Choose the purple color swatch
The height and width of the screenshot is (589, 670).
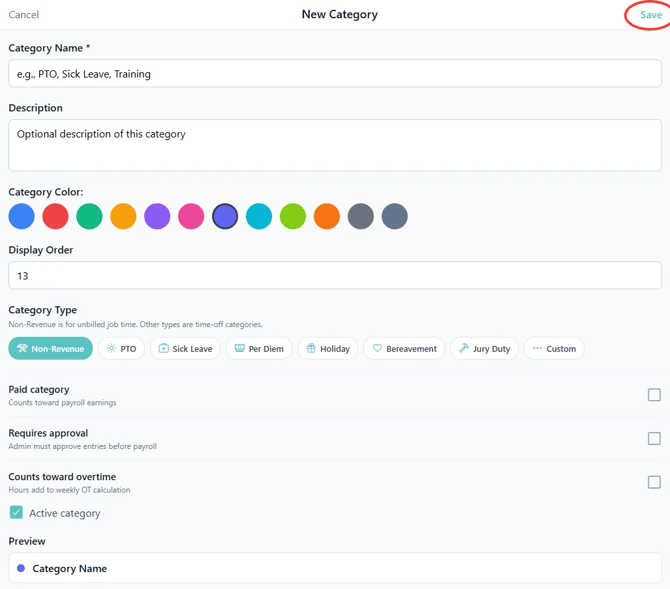(x=157, y=216)
